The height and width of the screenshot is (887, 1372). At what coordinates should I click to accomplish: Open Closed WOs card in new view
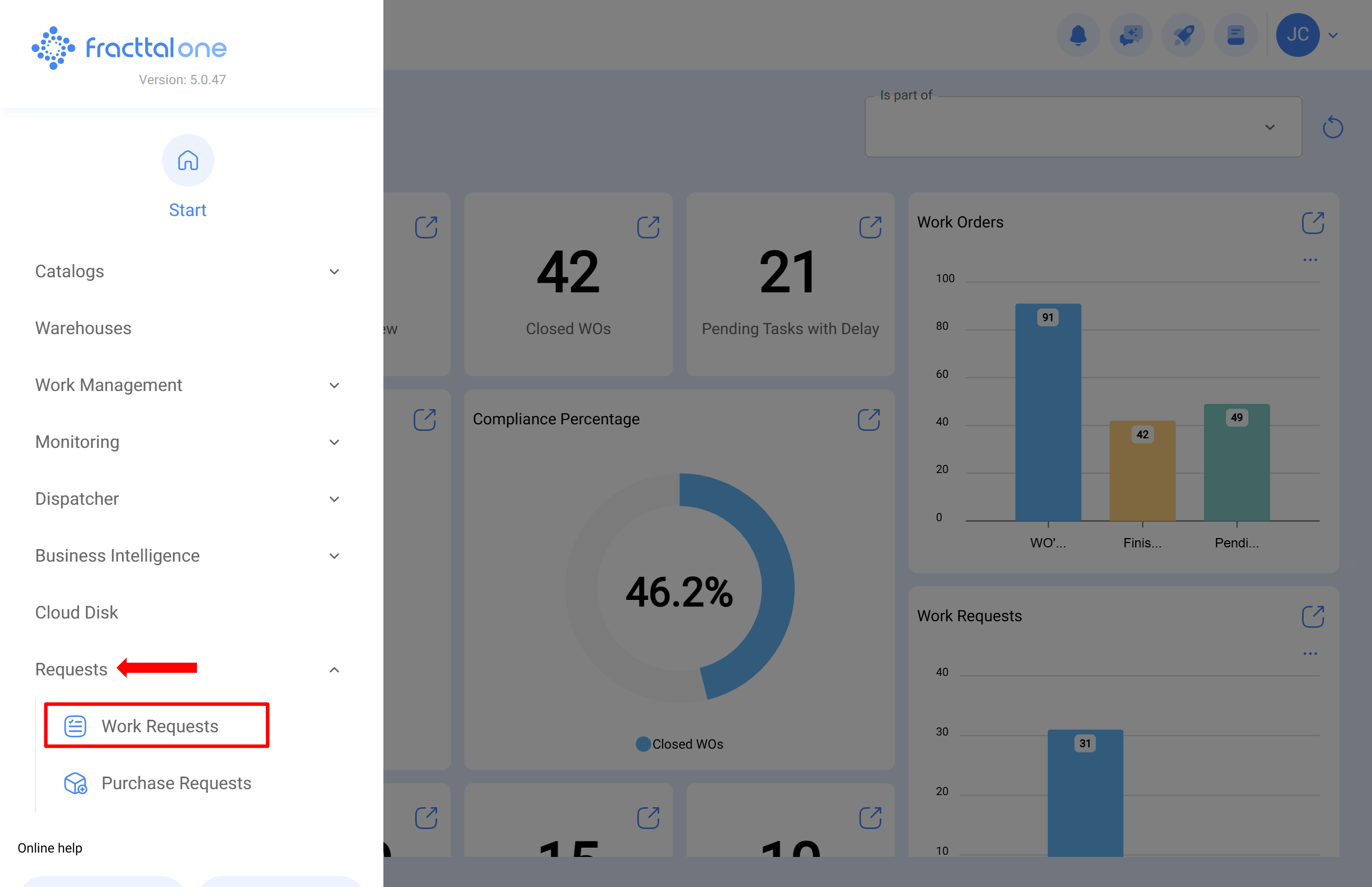[x=648, y=227]
